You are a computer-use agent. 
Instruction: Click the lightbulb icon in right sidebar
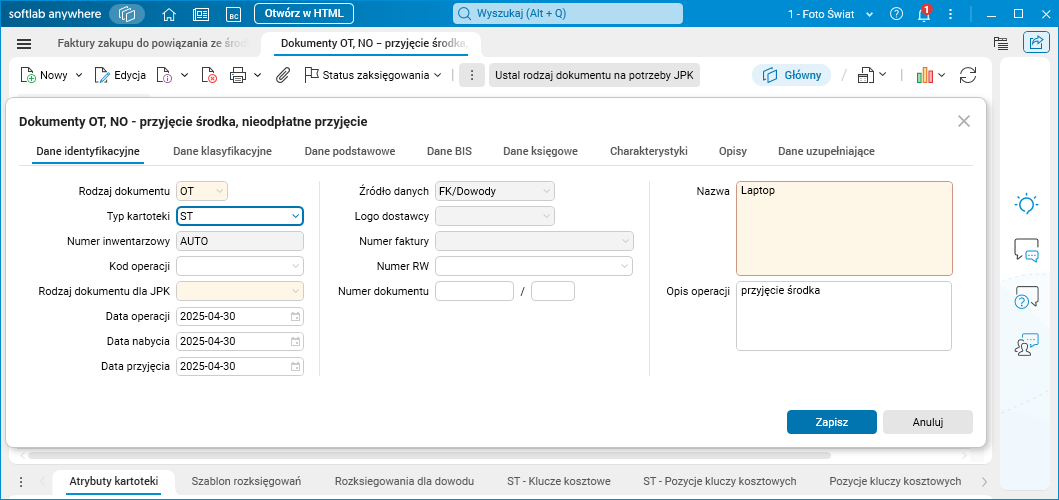(1026, 204)
